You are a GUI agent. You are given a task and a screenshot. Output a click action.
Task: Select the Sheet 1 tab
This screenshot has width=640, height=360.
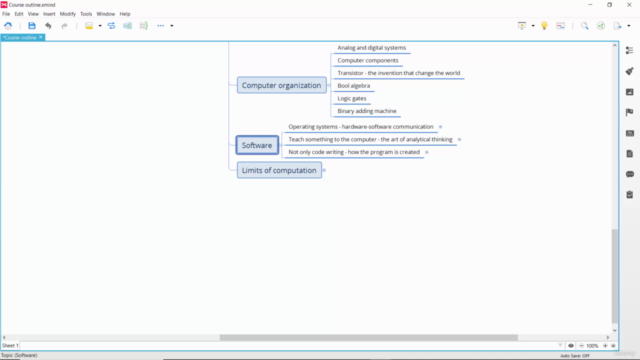(11, 345)
